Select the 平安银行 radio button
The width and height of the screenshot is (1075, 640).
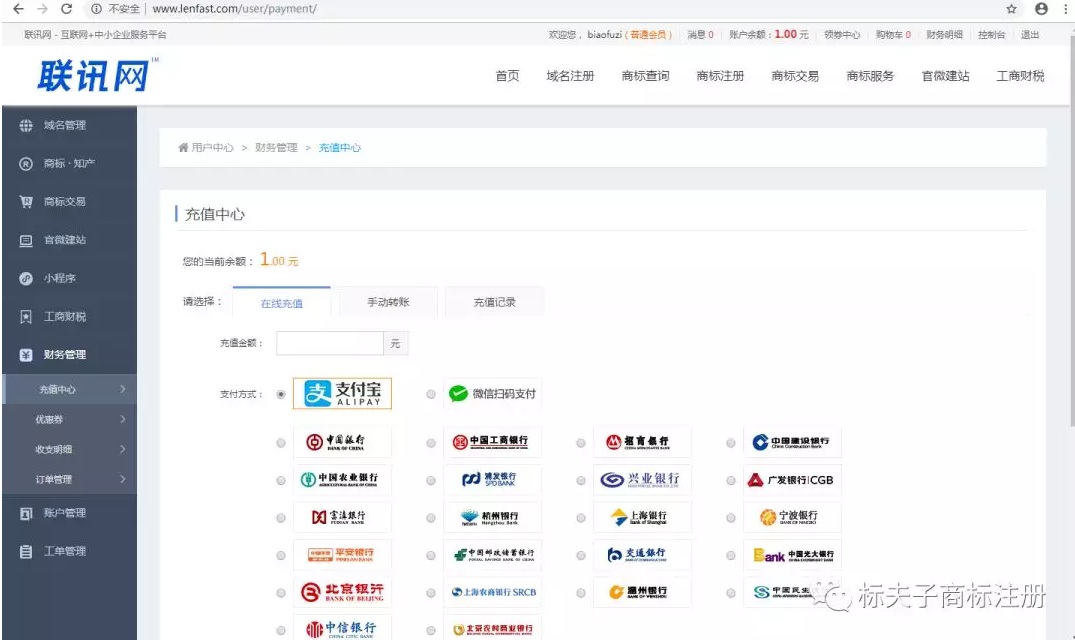coord(281,555)
